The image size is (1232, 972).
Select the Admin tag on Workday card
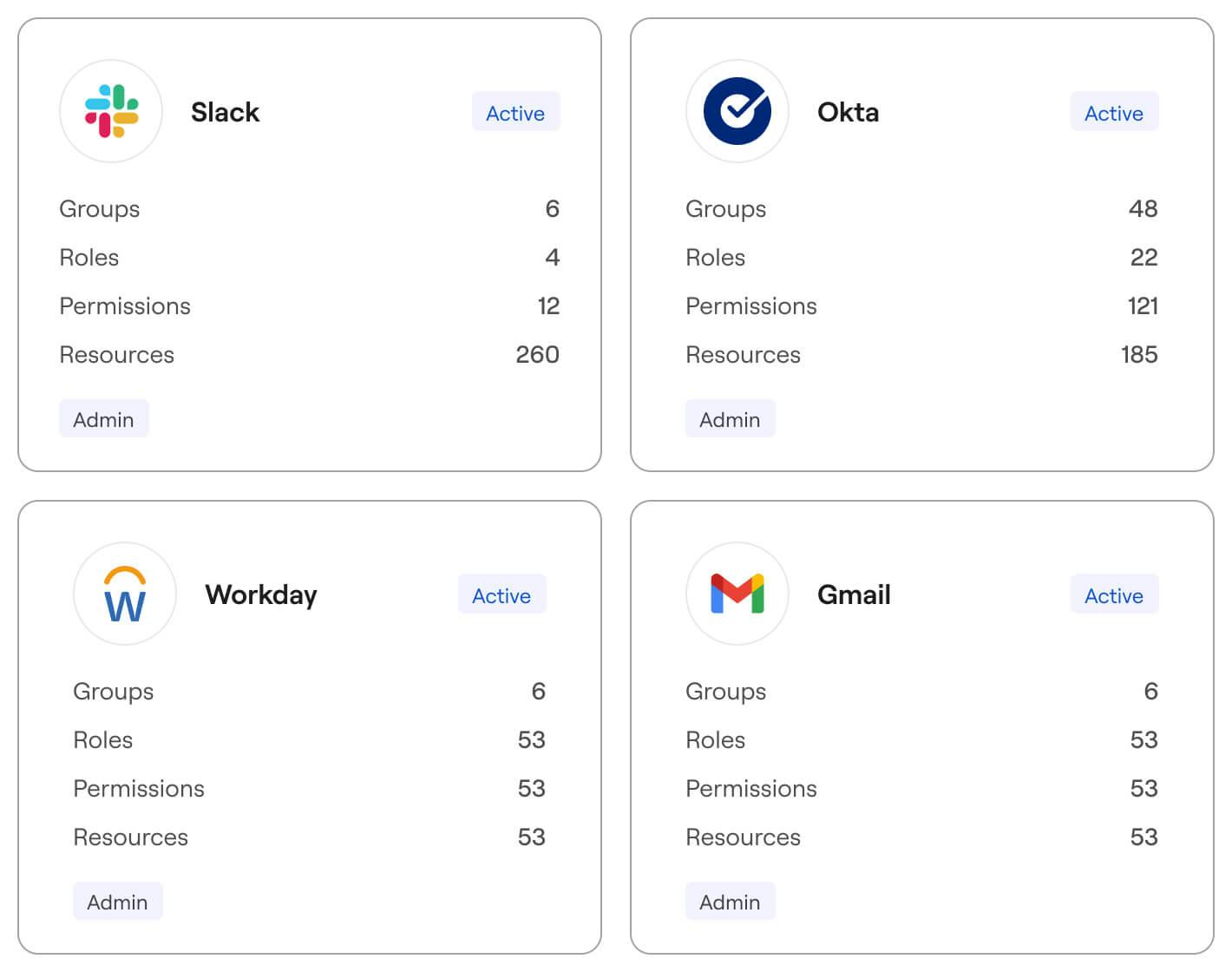point(117,902)
